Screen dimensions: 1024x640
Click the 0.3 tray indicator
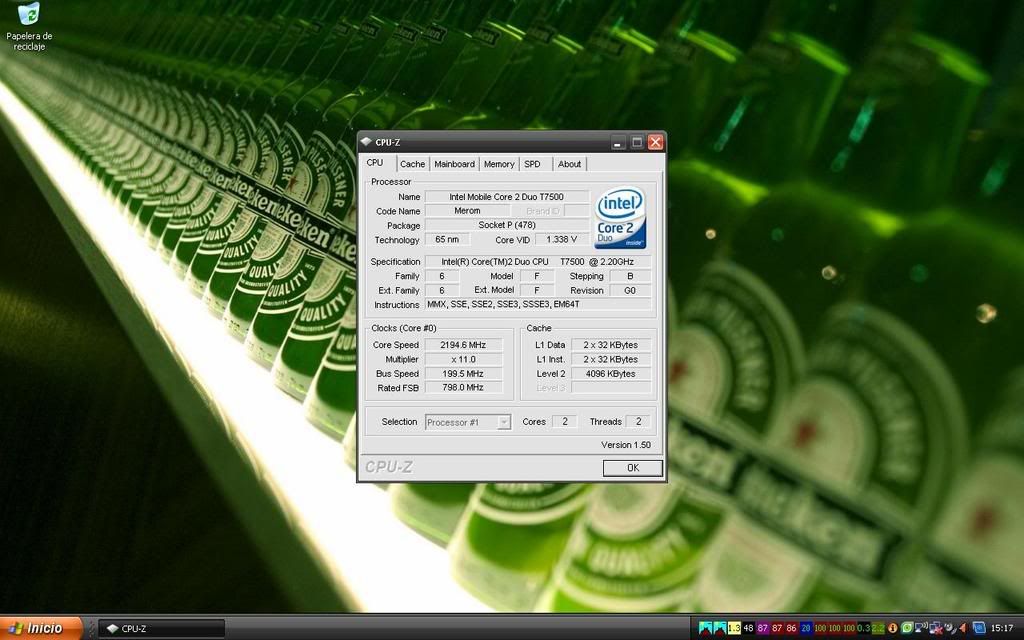click(864, 628)
